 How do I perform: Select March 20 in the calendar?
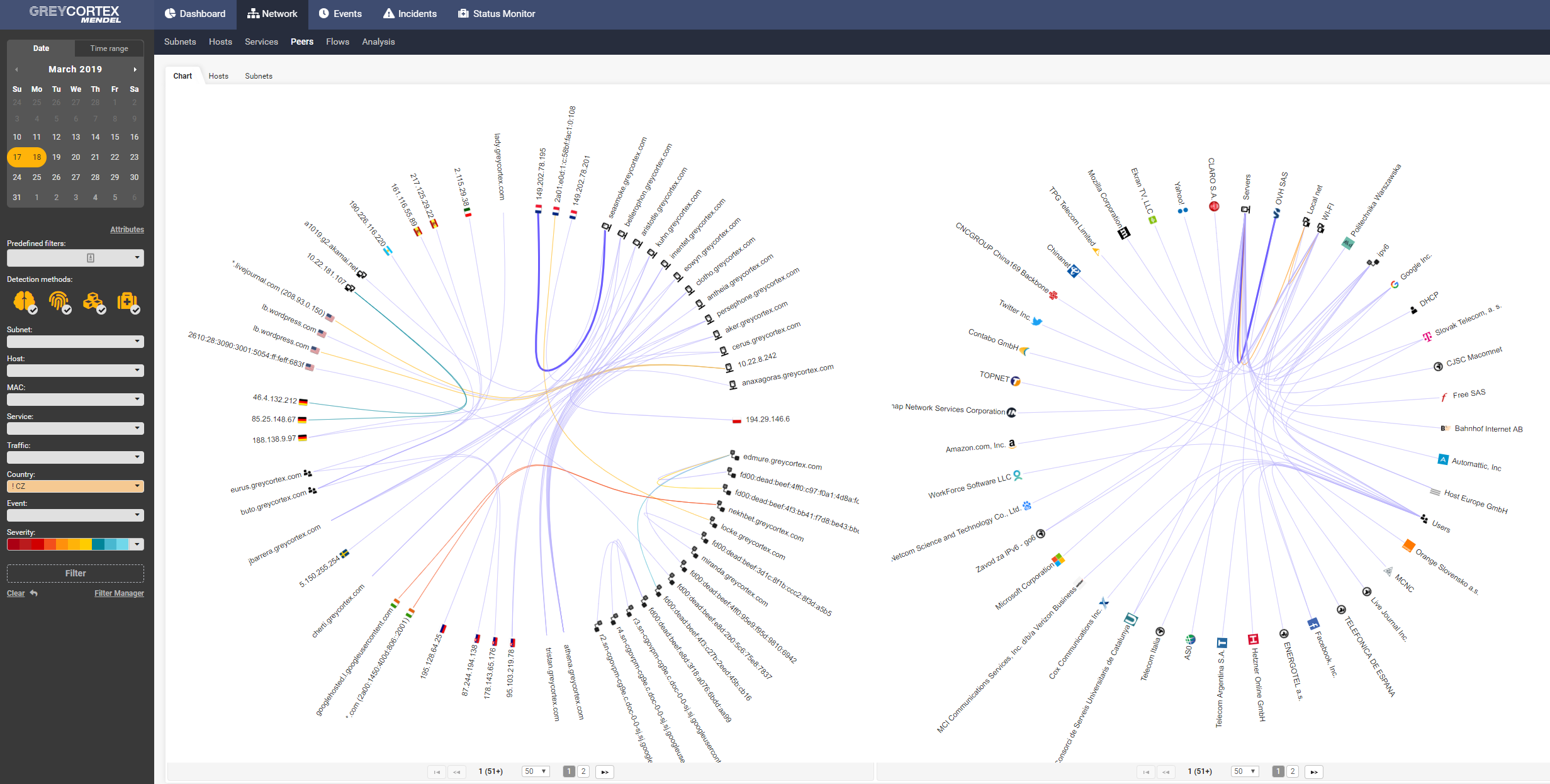[76, 157]
